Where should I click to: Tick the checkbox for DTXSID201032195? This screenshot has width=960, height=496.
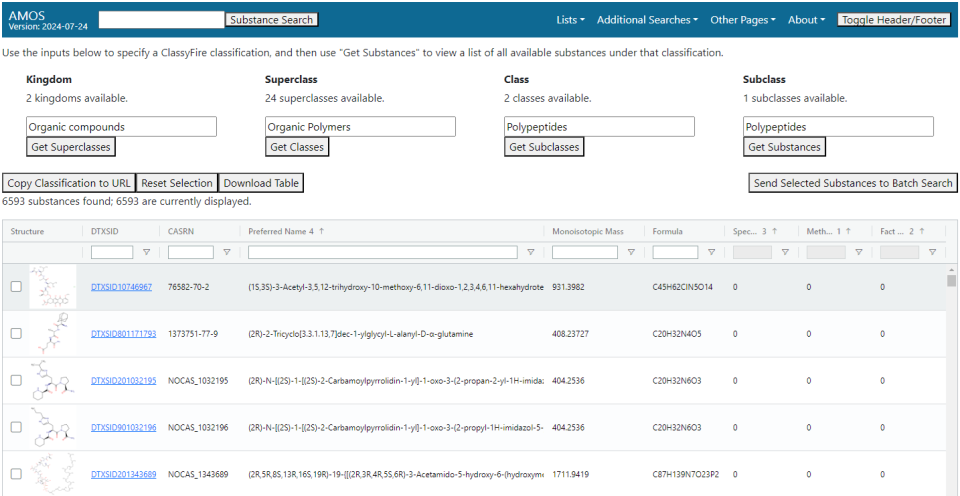[15, 380]
